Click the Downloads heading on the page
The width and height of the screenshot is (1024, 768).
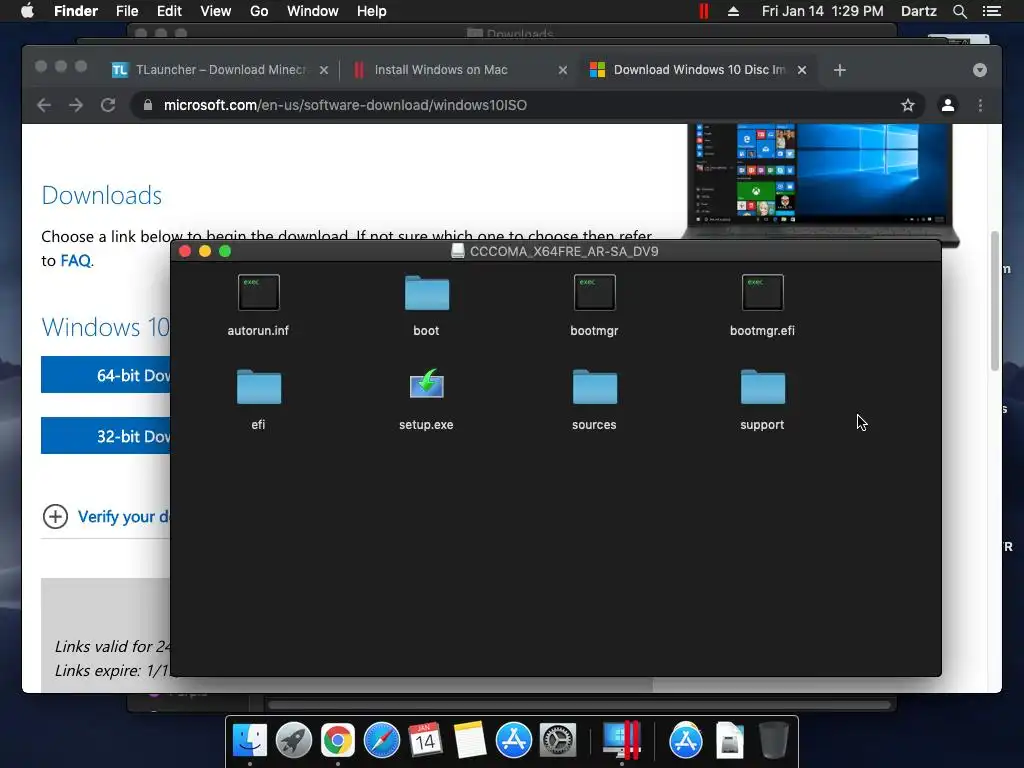click(102, 195)
